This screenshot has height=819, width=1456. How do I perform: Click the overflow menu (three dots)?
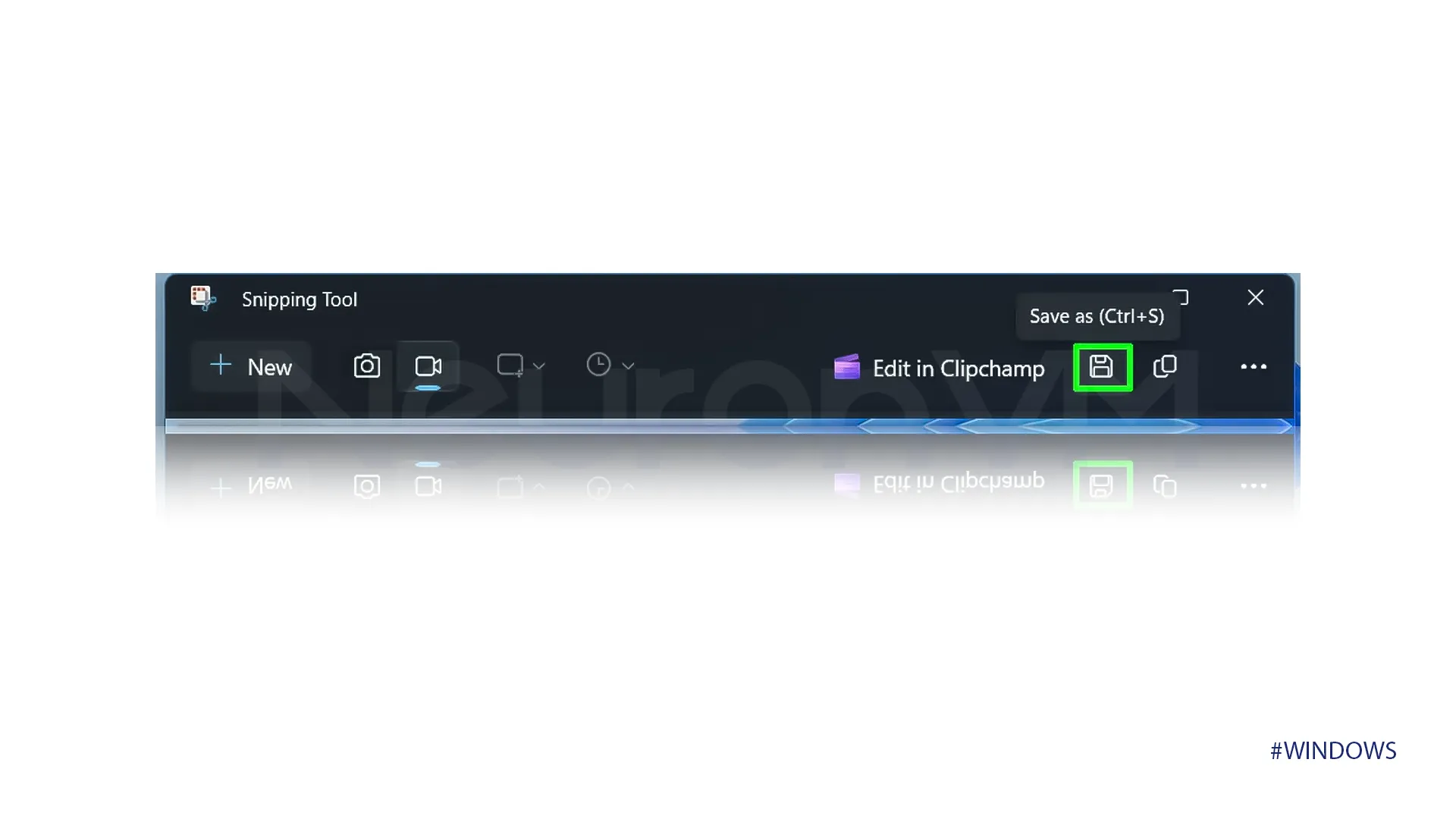click(1254, 367)
